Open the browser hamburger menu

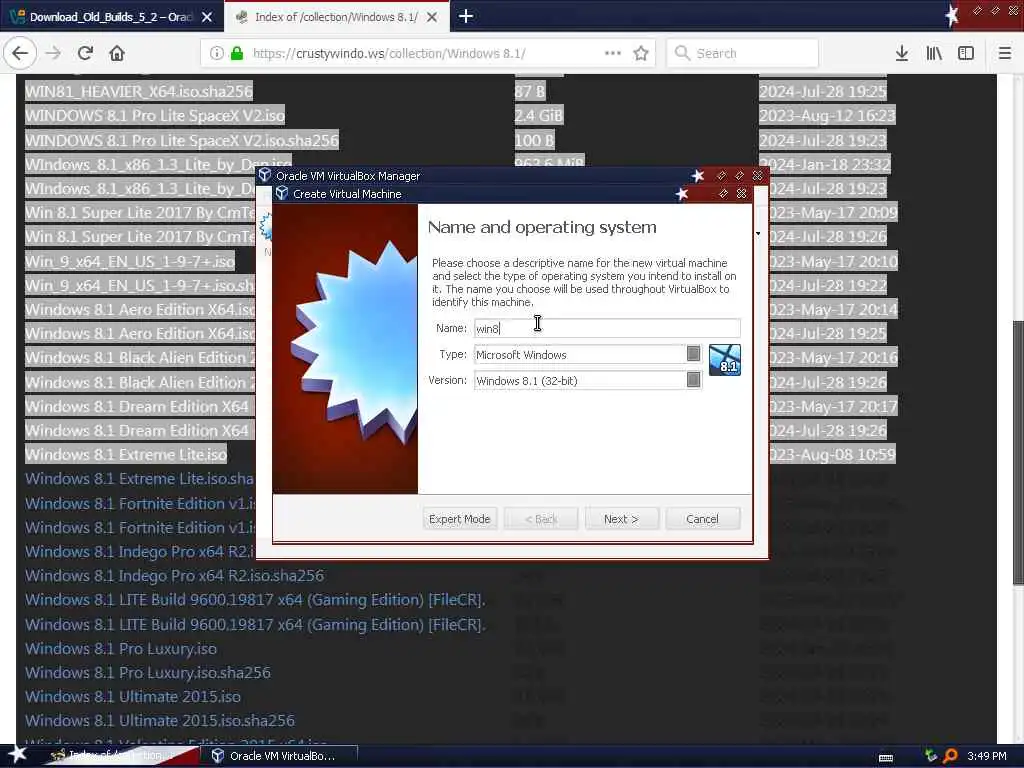[x=1005, y=53]
